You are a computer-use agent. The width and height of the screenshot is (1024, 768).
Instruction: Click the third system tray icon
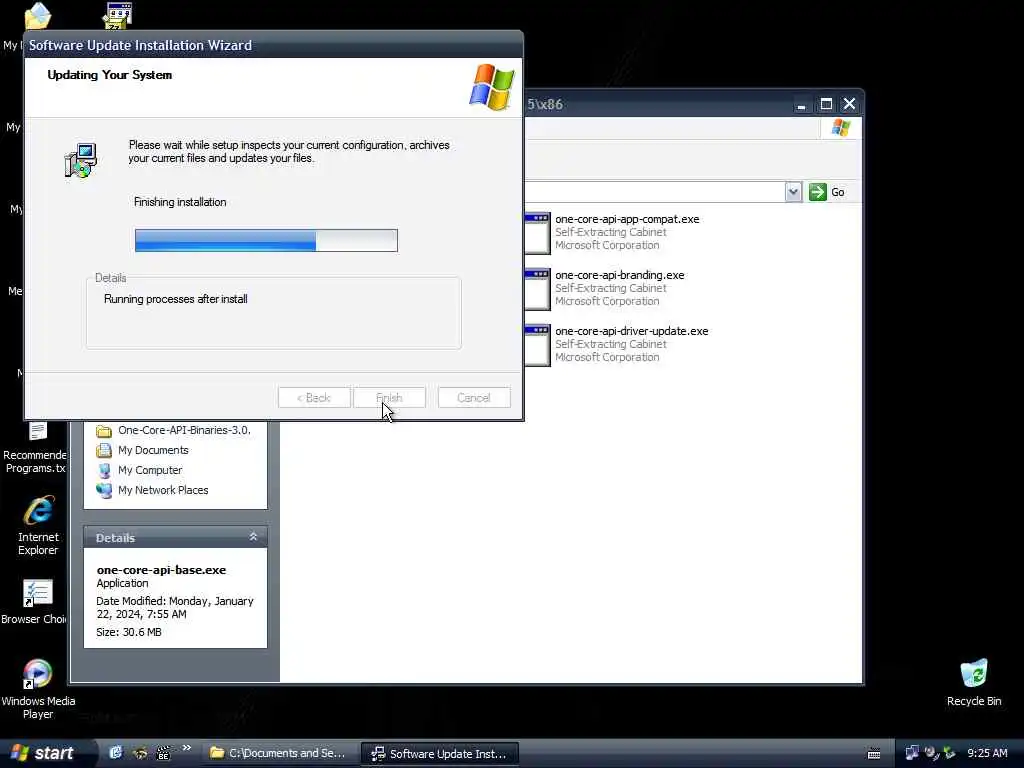tap(950, 753)
